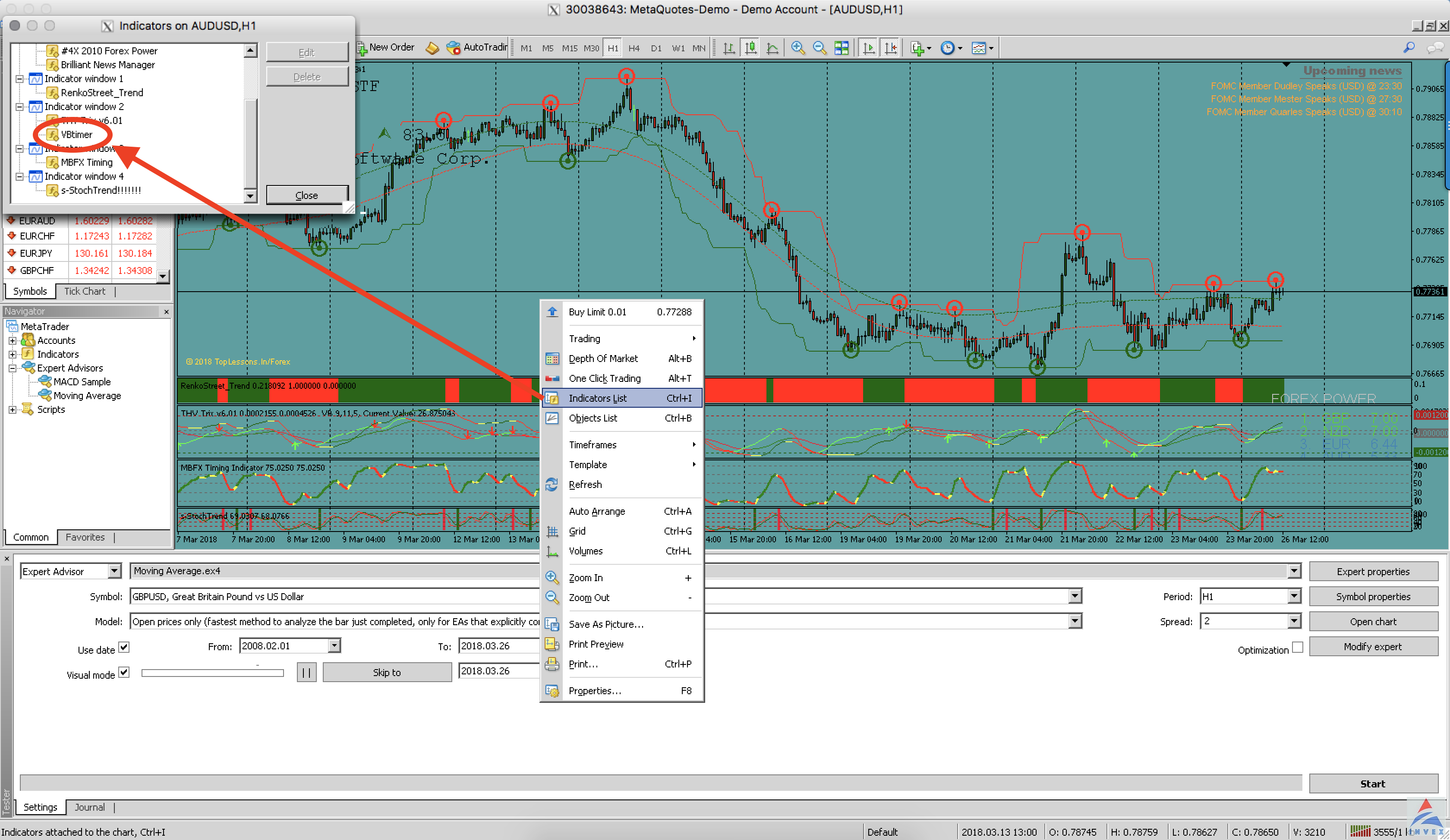Expand Scripts node in Navigator
The image size is (1450, 840).
click(x=12, y=409)
